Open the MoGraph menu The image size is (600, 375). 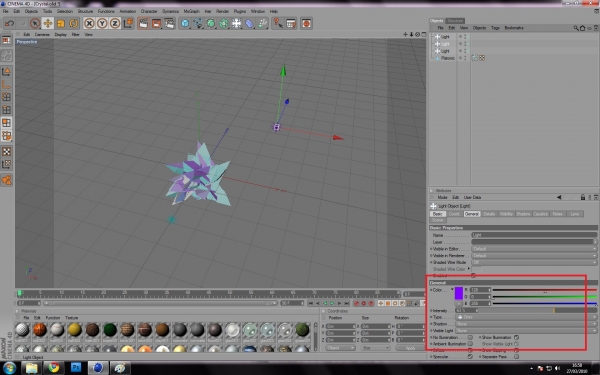point(191,11)
